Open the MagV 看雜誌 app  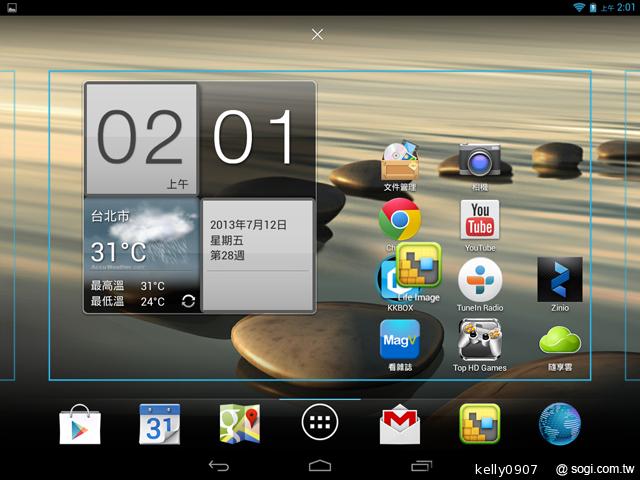point(400,345)
